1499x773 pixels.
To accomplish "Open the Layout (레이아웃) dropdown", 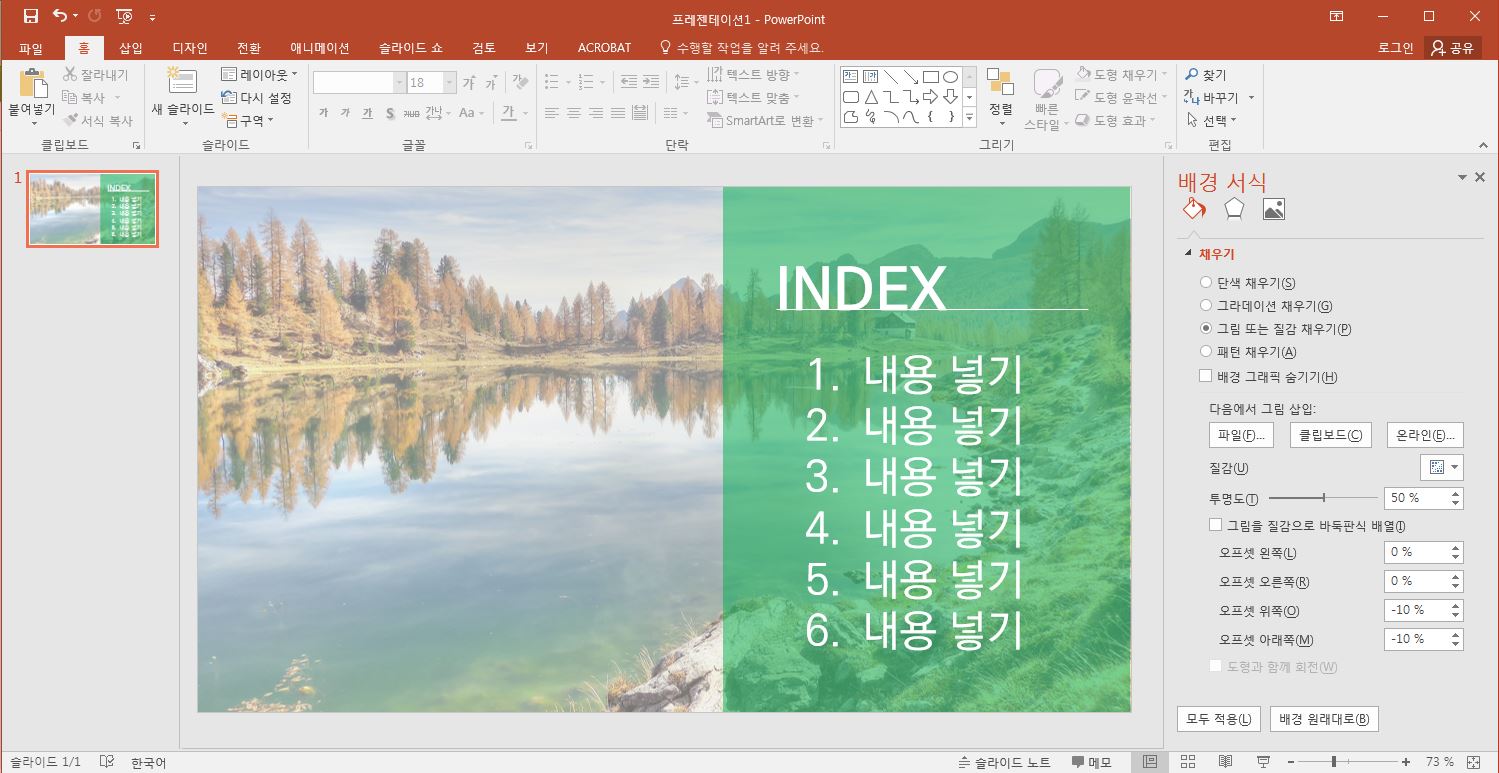I will pos(259,75).
